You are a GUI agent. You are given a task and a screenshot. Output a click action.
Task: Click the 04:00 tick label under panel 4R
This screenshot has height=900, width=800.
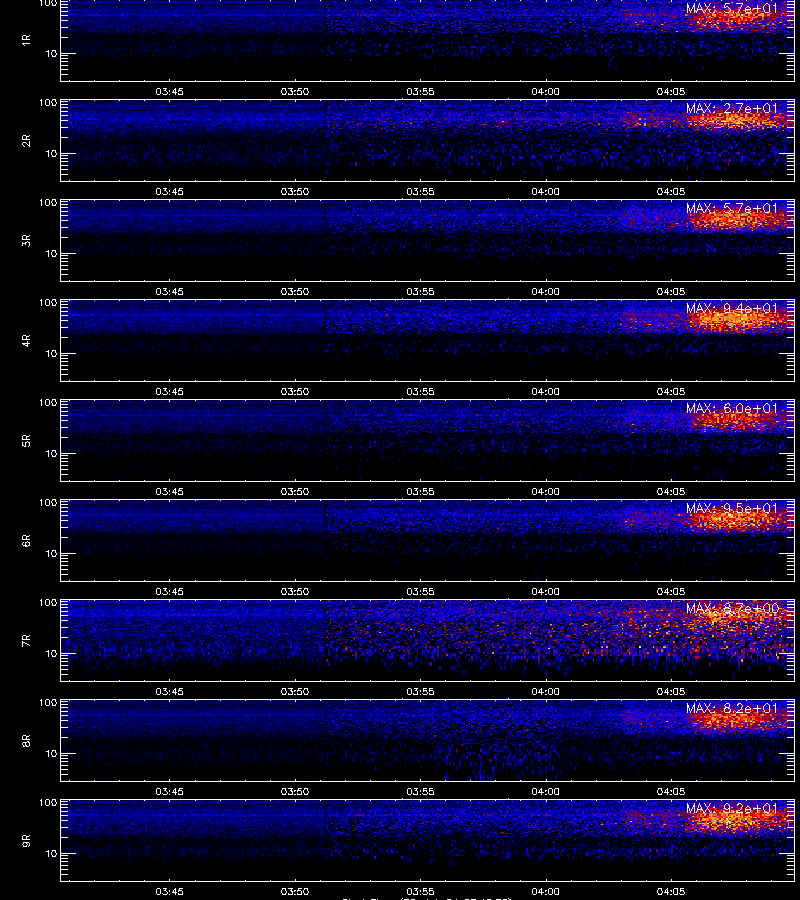[545, 391]
